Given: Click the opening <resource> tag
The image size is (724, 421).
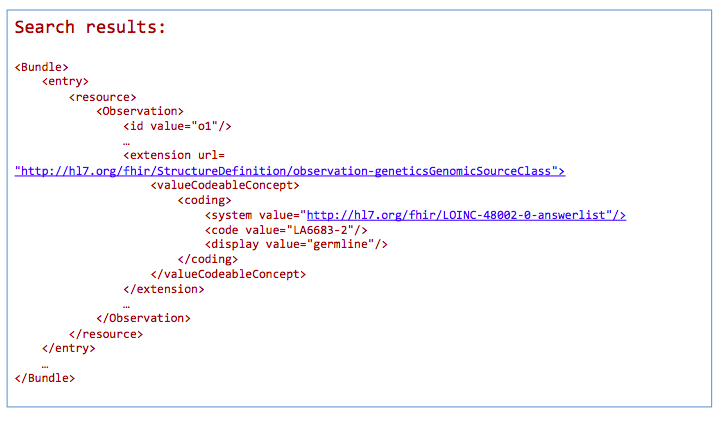Looking at the screenshot, I should tap(103, 97).
